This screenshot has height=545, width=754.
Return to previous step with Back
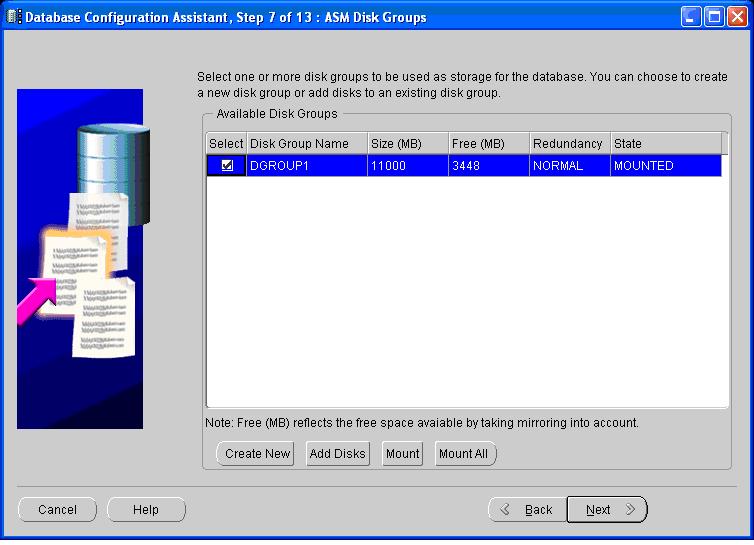pyautogui.click(x=527, y=510)
